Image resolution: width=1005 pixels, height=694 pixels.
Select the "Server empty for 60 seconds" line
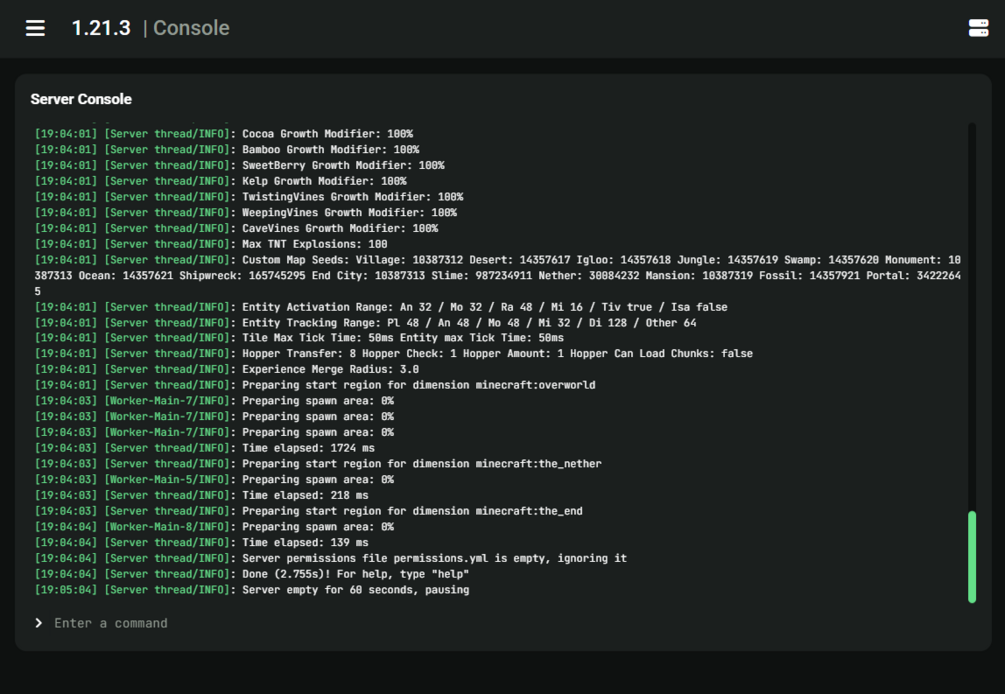(x=355, y=590)
